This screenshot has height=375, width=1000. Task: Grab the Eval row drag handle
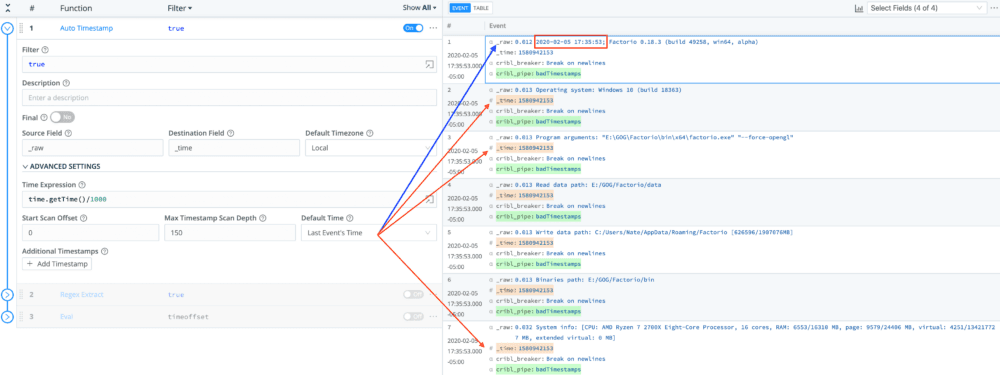coord(22,316)
